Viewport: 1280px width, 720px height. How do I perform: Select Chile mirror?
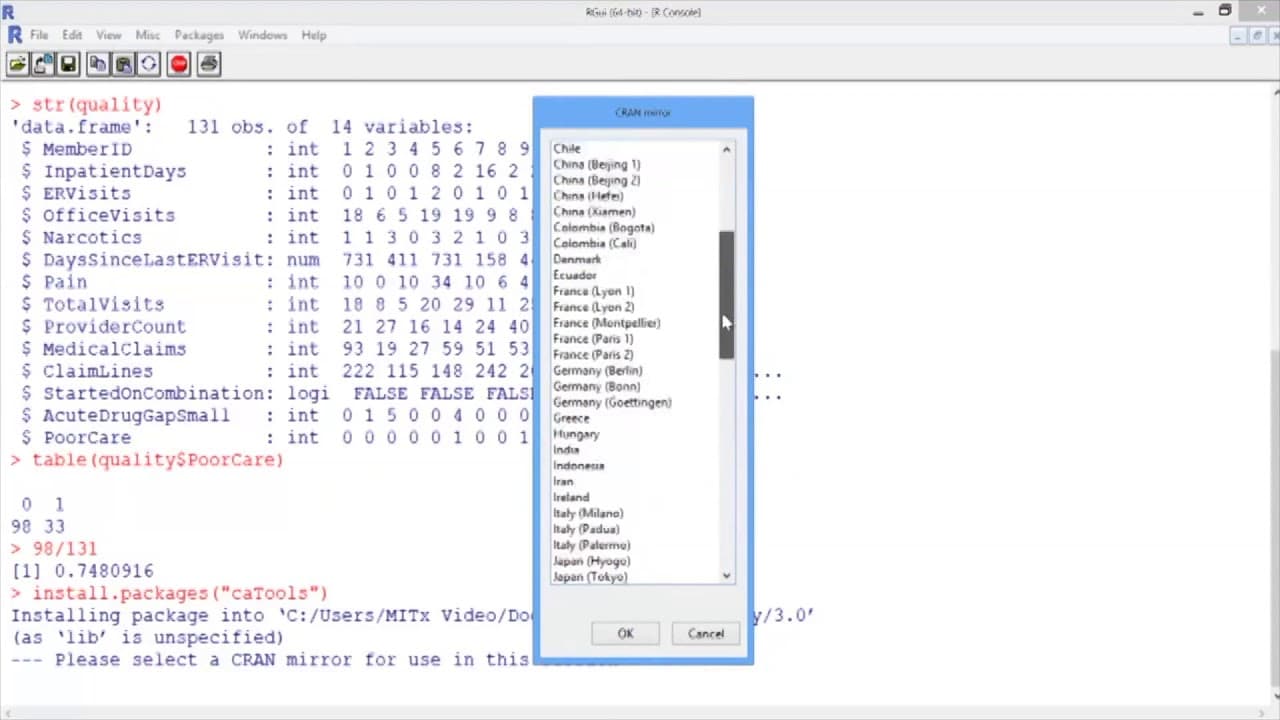coord(567,148)
